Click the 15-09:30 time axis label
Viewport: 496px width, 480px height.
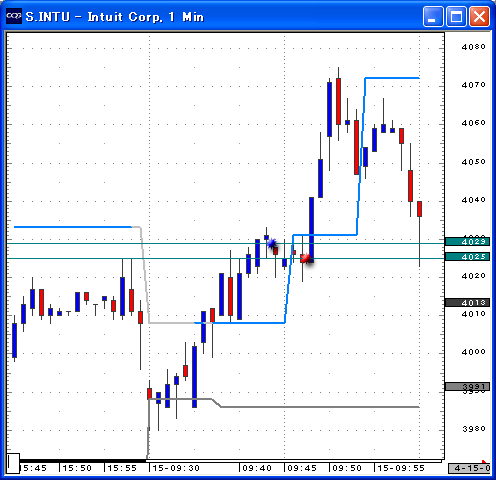click(x=176, y=468)
